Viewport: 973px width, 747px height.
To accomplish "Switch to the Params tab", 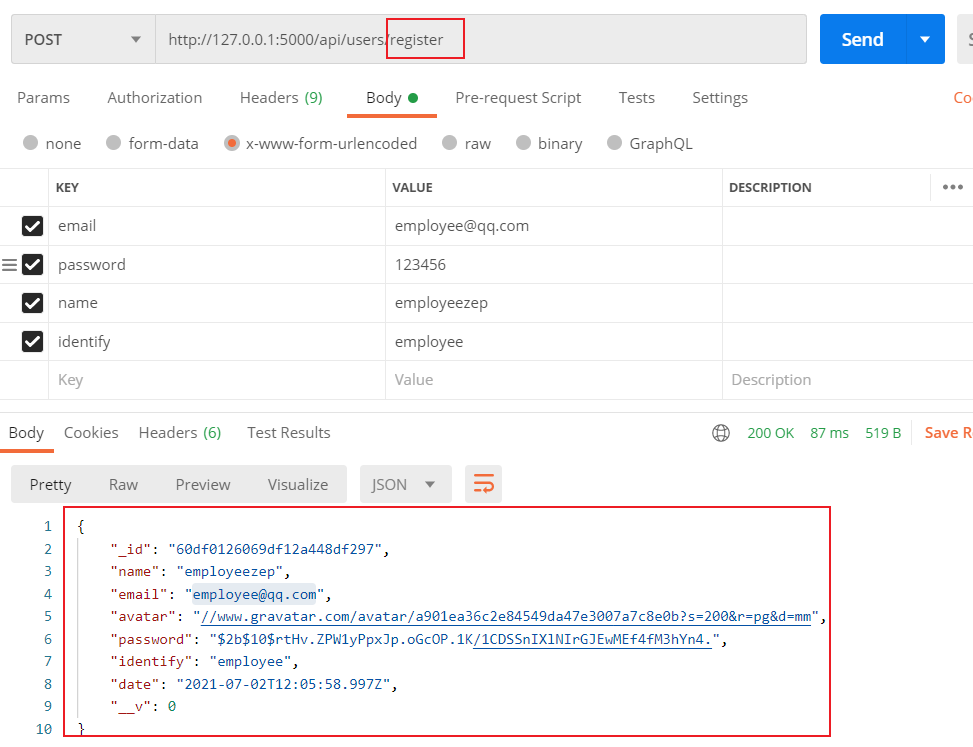I will coord(43,98).
